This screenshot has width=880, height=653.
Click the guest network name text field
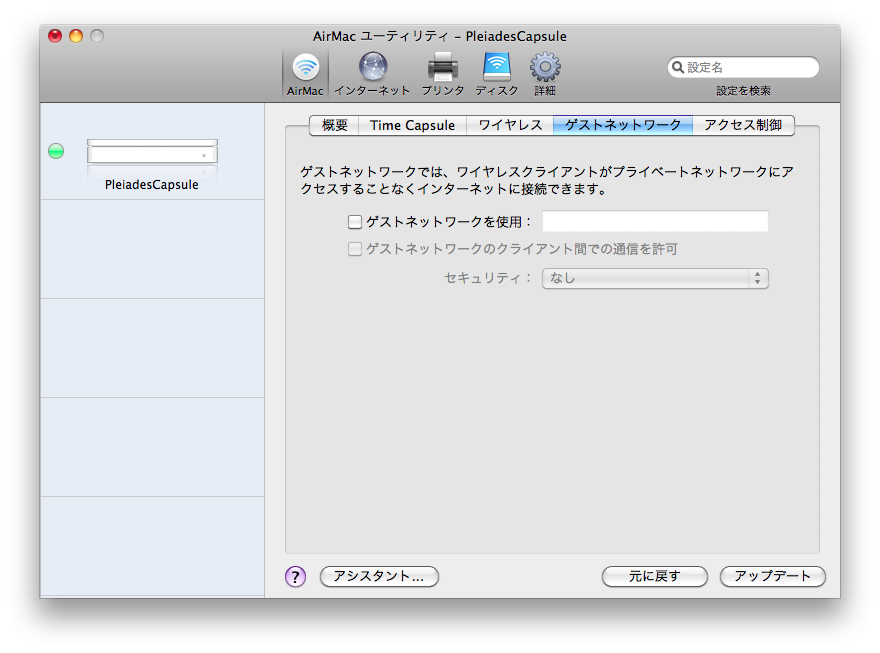coord(655,222)
